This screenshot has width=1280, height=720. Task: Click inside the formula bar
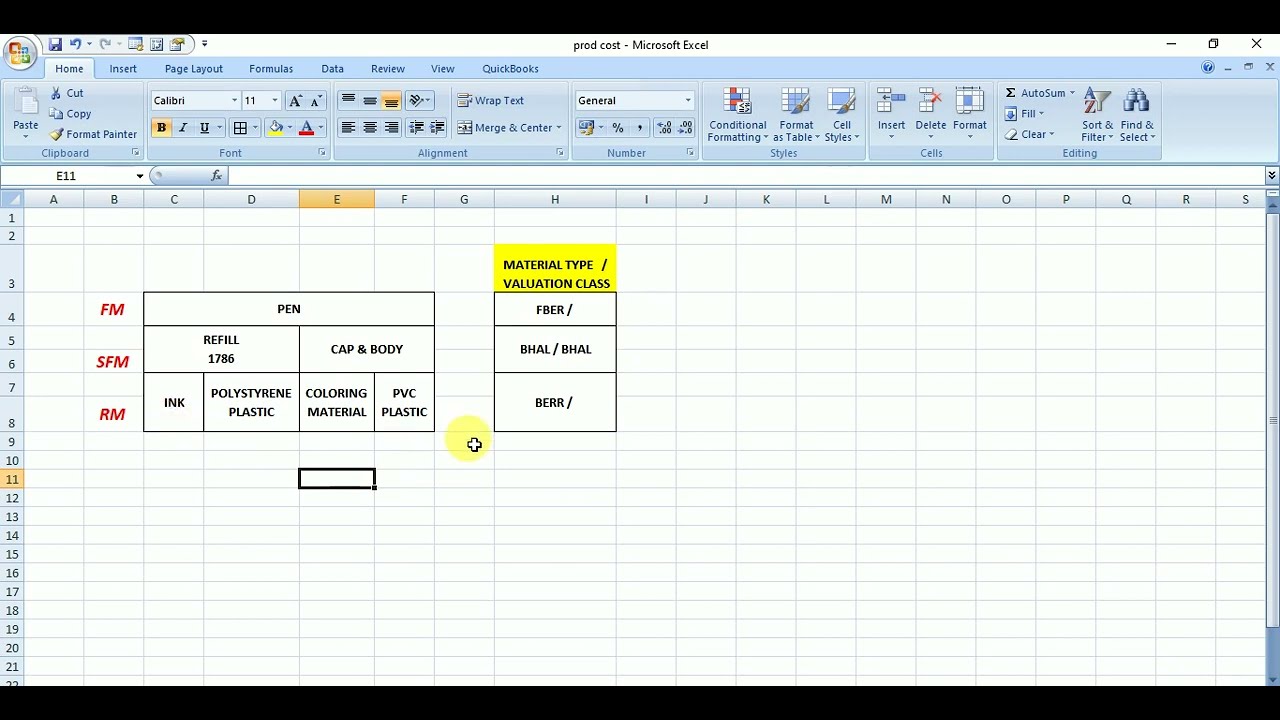(745, 176)
